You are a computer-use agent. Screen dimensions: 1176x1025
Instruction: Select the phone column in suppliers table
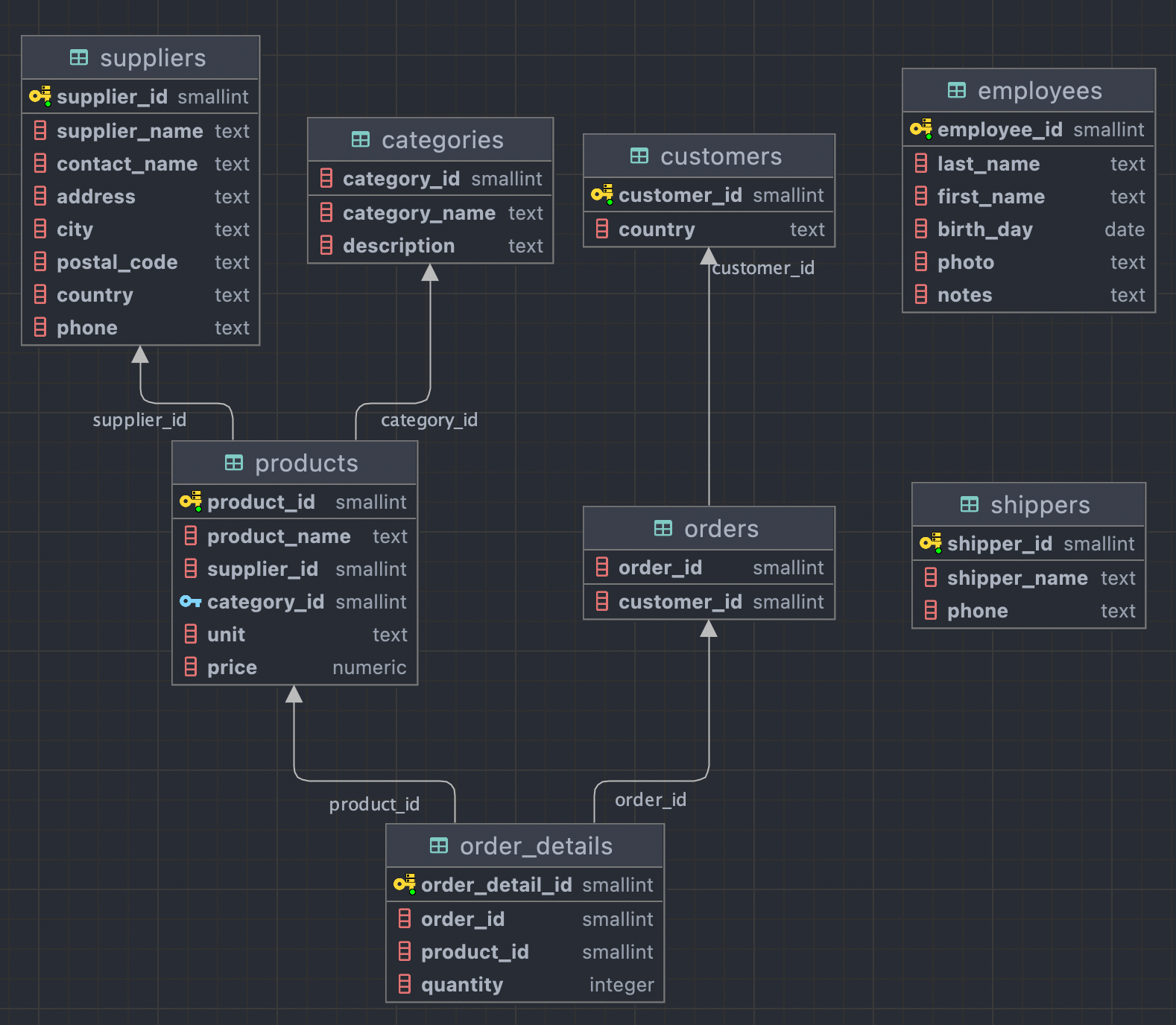tap(141, 328)
